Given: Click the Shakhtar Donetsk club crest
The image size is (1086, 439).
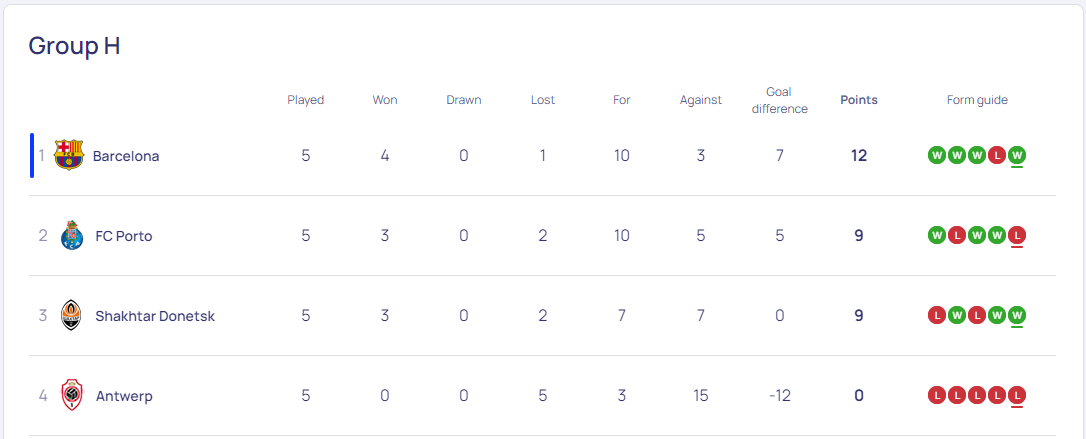Looking at the screenshot, I should pyautogui.click(x=71, y=316).
